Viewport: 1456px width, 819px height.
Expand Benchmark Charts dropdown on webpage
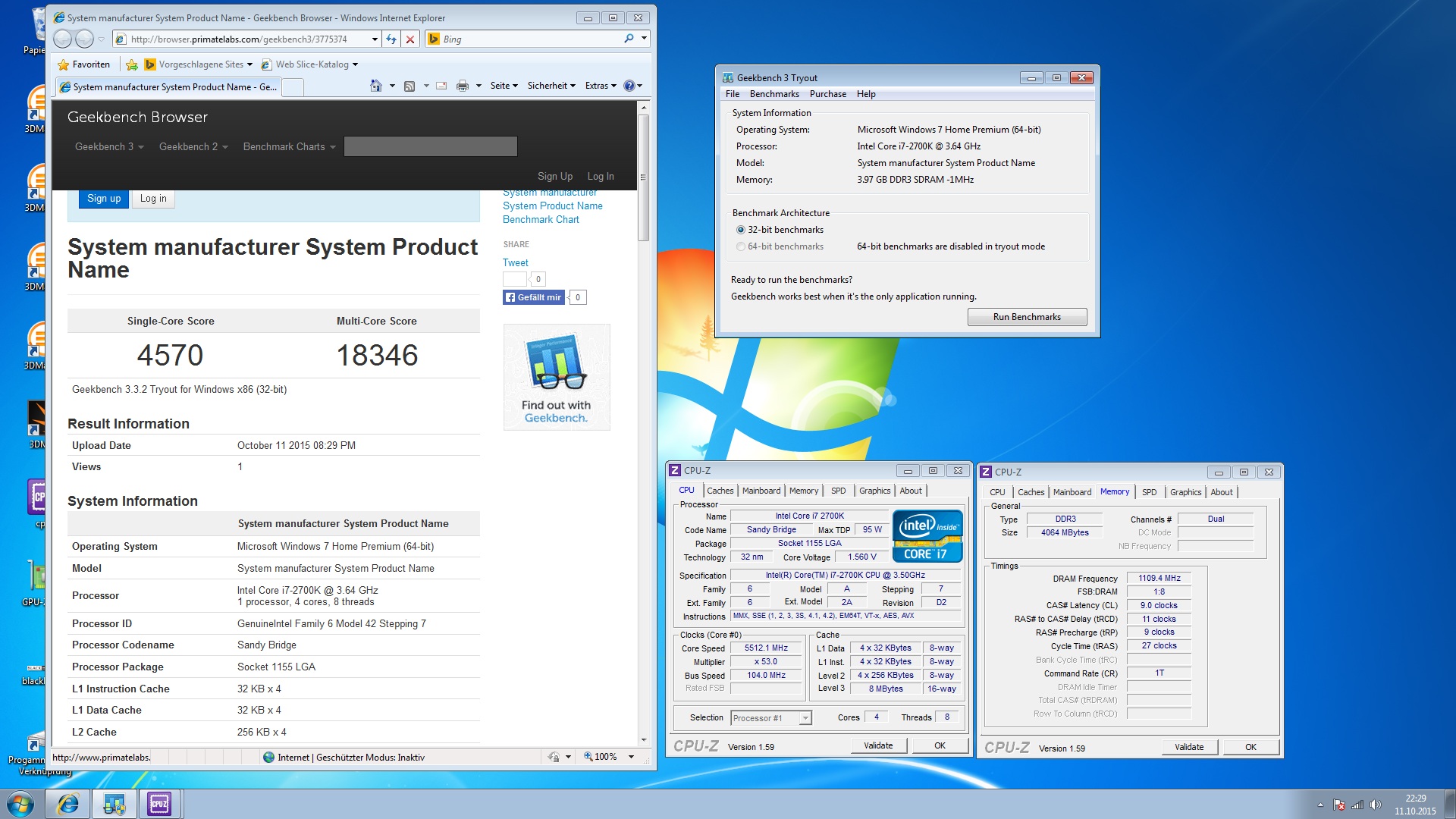click(289, 146)
